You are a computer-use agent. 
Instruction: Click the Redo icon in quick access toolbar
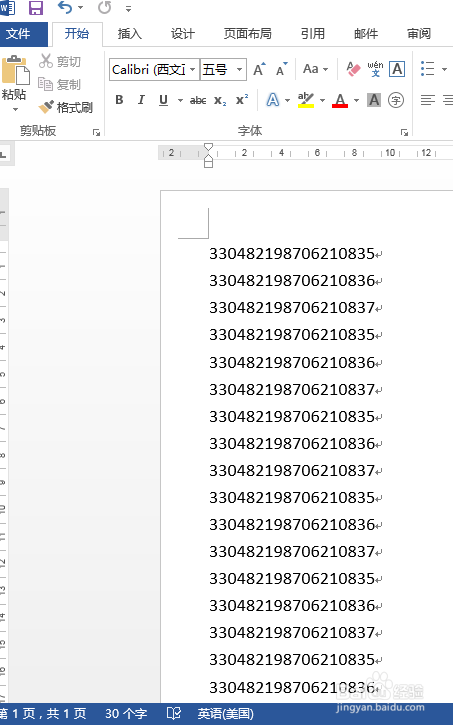point(104,7)
